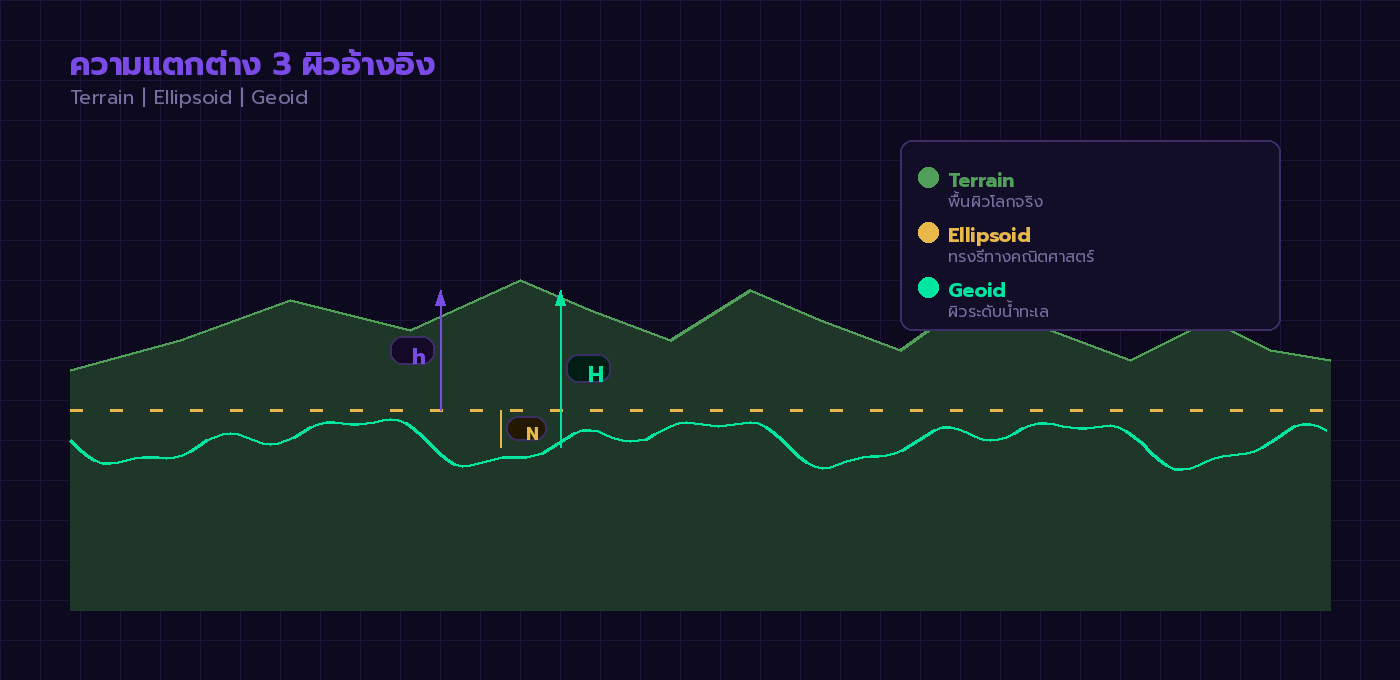Select the orange 'N' undulation label badge

(527, 430)
